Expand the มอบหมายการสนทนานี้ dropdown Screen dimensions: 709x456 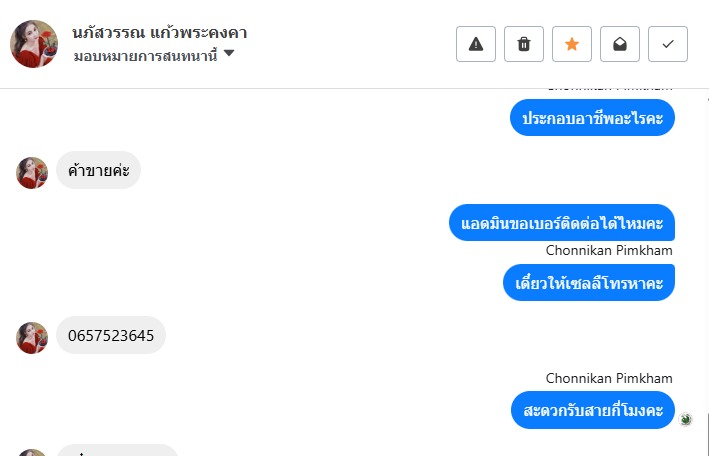click(x=229, y=54)
